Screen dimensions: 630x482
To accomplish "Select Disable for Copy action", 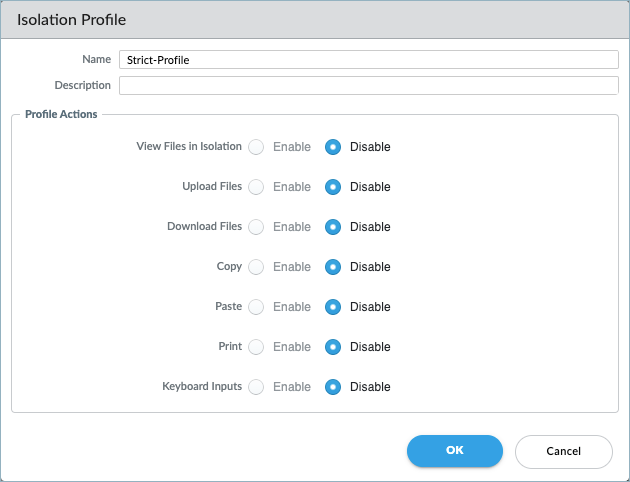I will (x=334, y=267).
